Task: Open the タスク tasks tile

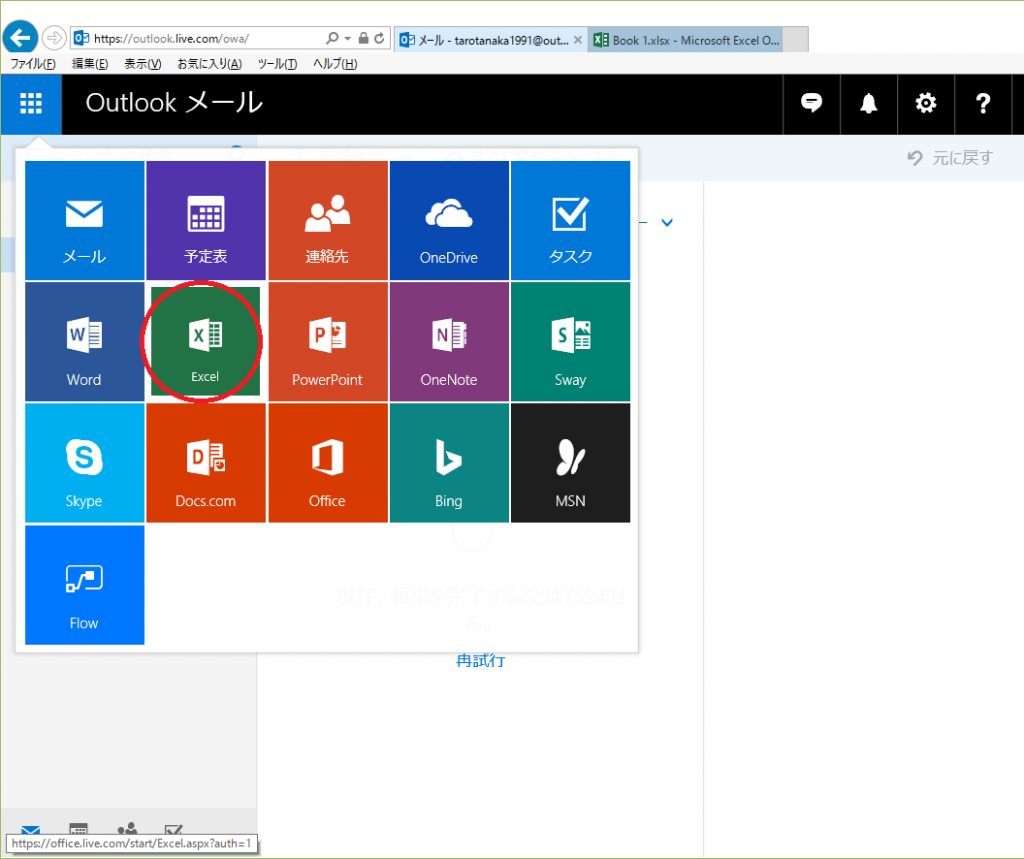Action: (x=570, y=220)
